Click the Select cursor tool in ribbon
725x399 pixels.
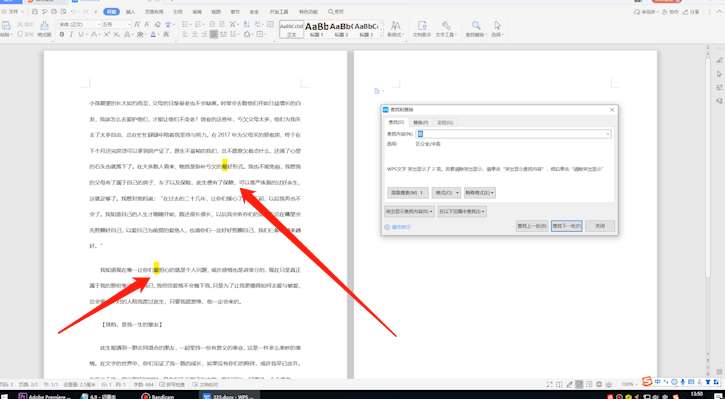tap(497, 28)
